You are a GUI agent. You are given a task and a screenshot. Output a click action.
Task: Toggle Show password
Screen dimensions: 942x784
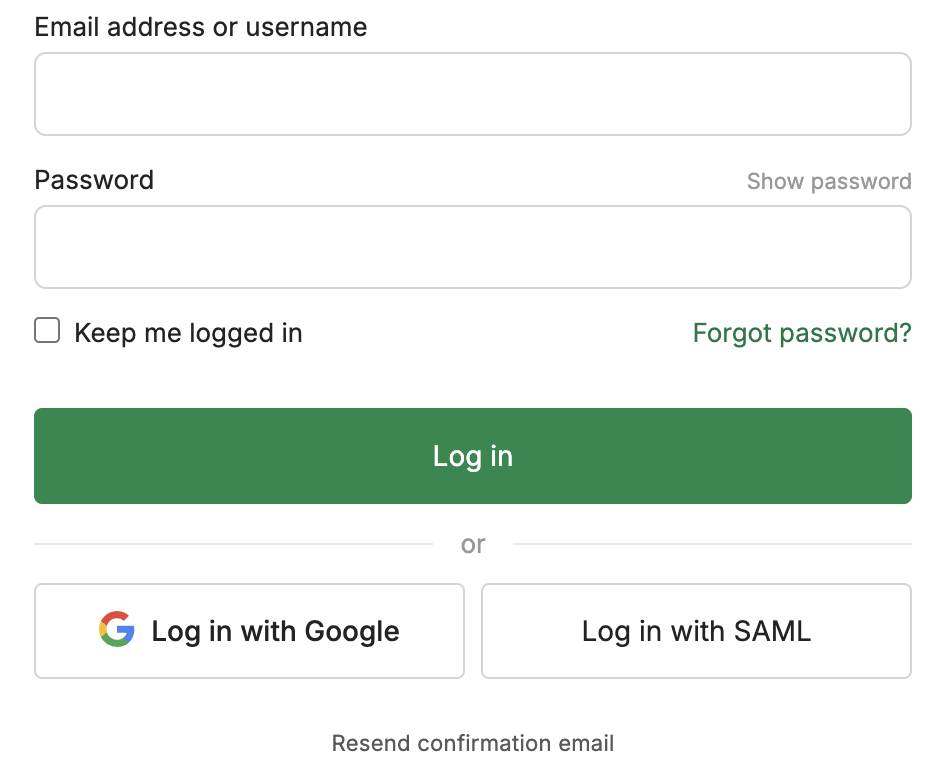point(829,181)
